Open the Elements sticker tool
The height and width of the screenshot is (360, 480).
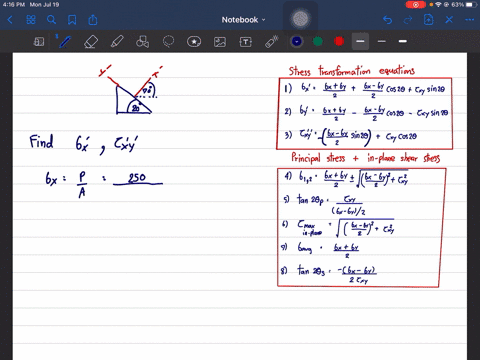tap(194, 42)
